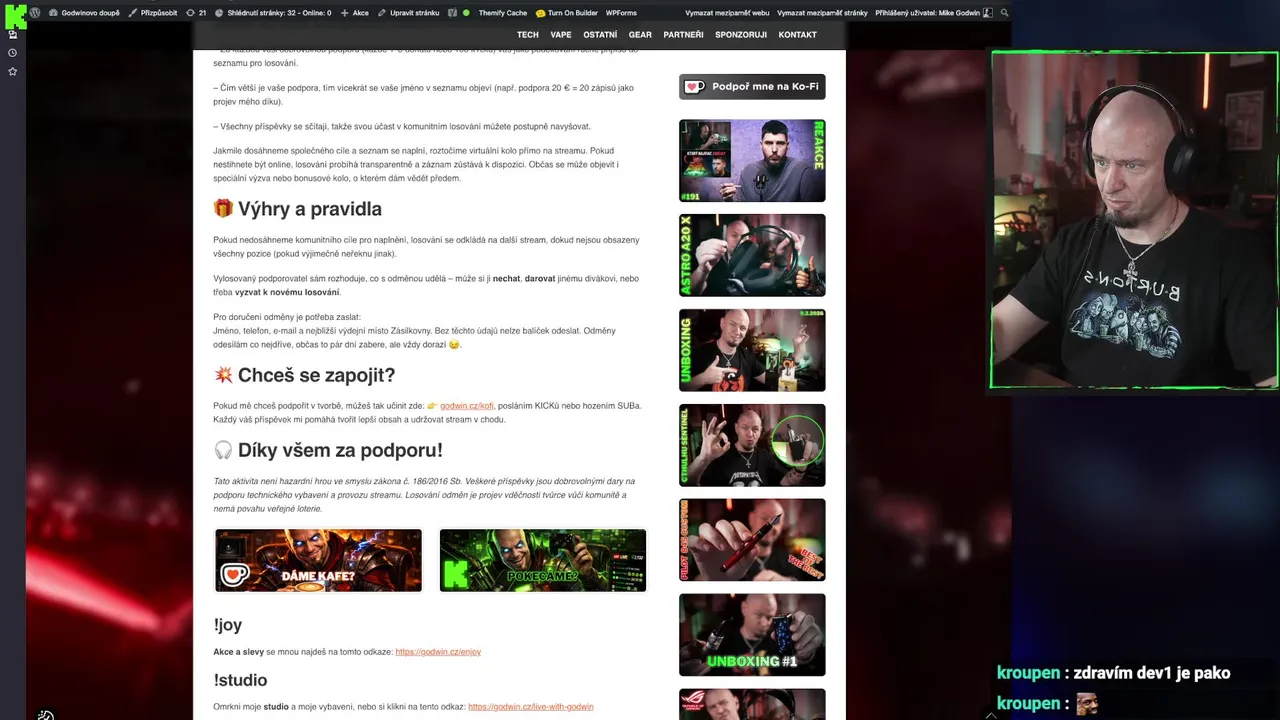1280x720 pixels.
Task: Open Shlédnutí stránky statistics item
Action: [x=273, y=13]
